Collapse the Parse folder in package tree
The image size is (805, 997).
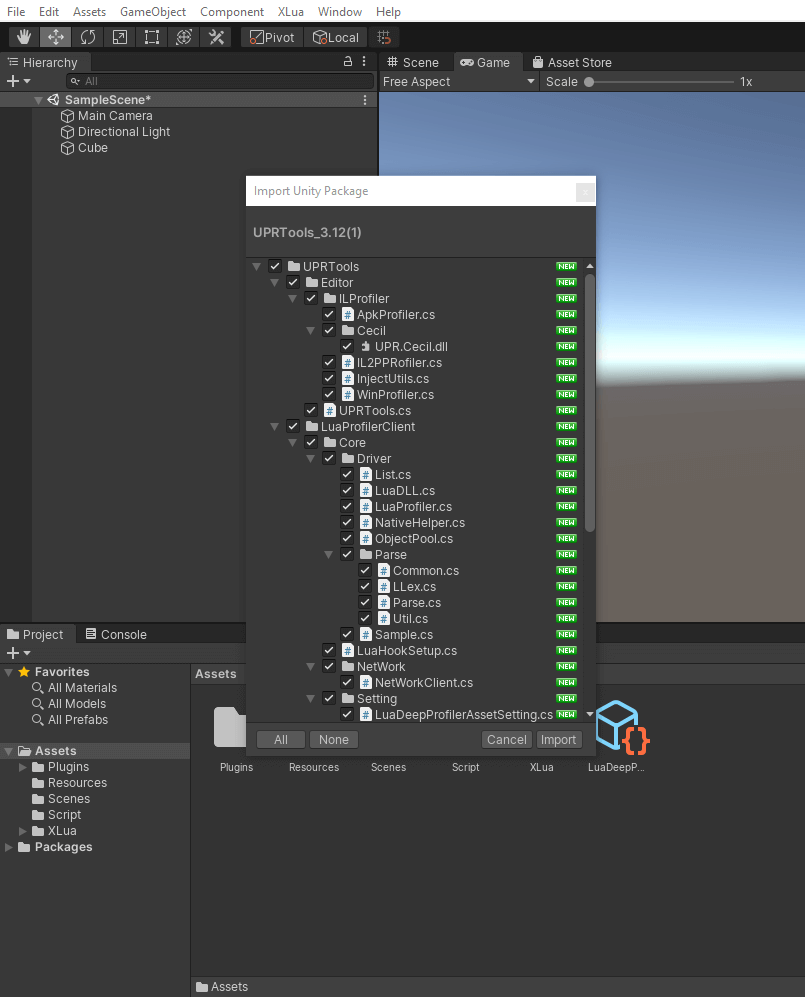click(329, 555)
